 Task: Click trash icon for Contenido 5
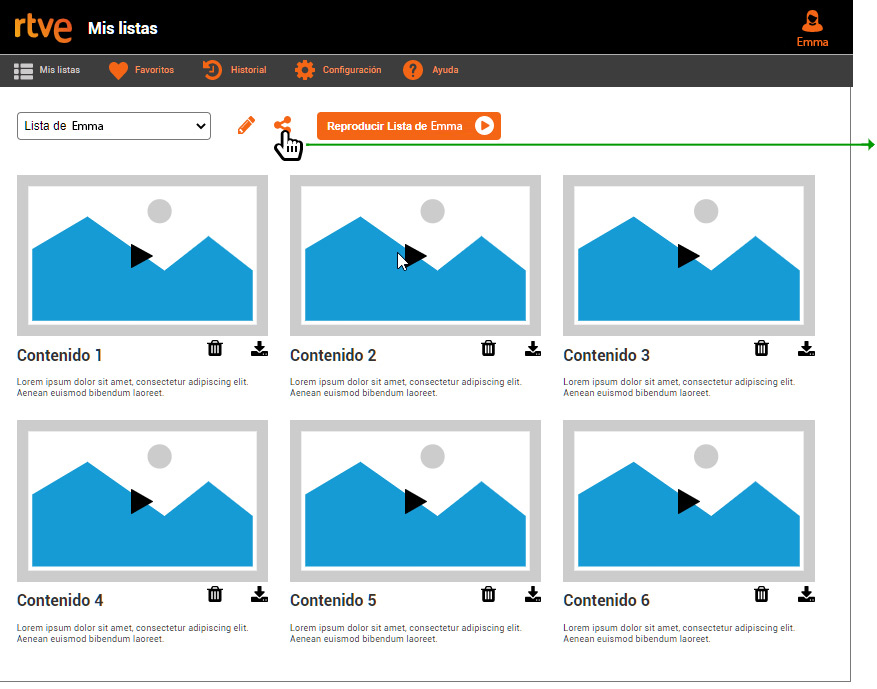click(488, 594)
